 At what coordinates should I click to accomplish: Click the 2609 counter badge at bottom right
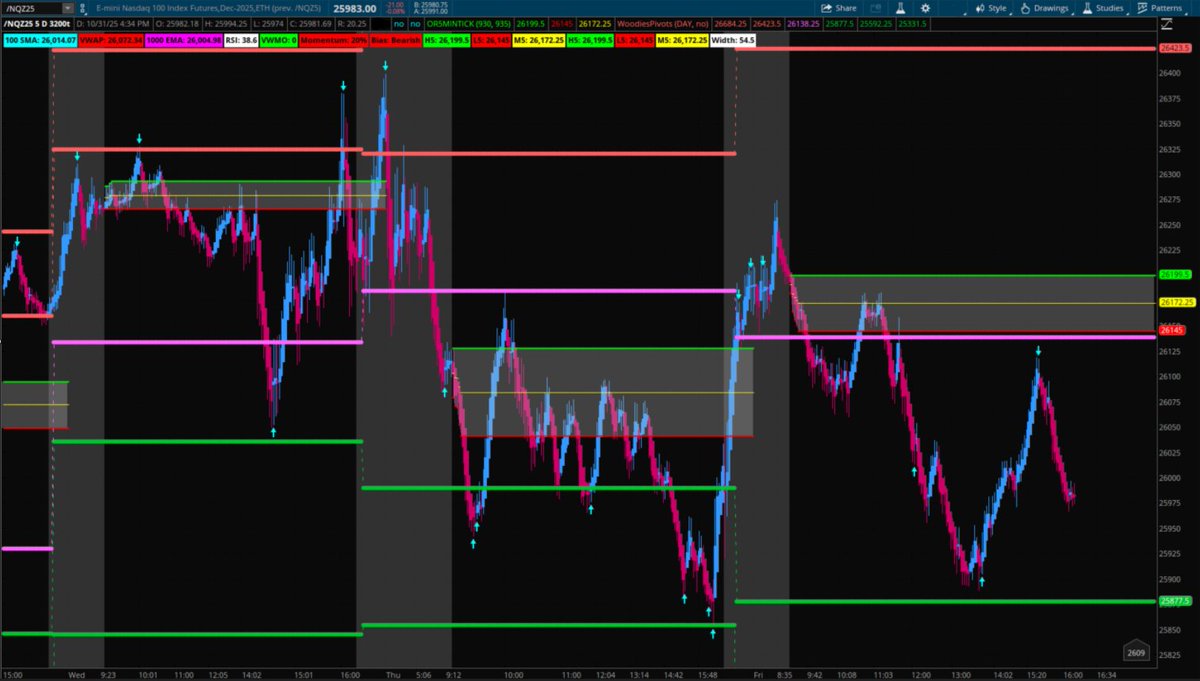click(x=1136, y=652)
